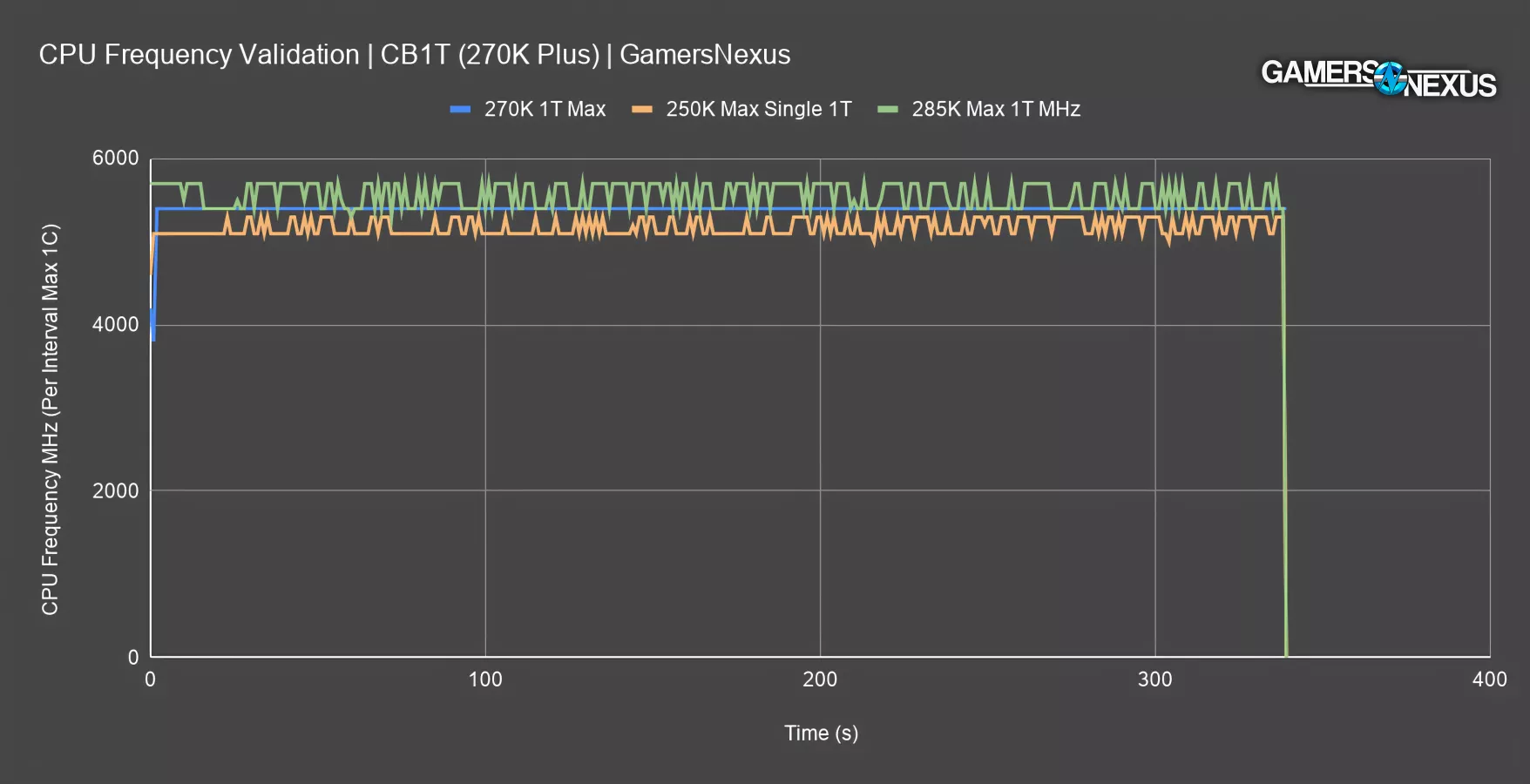Select the "250K Max Single 1T" legend label
This screenshot has height=784, width=1530.
click(758, 110)
